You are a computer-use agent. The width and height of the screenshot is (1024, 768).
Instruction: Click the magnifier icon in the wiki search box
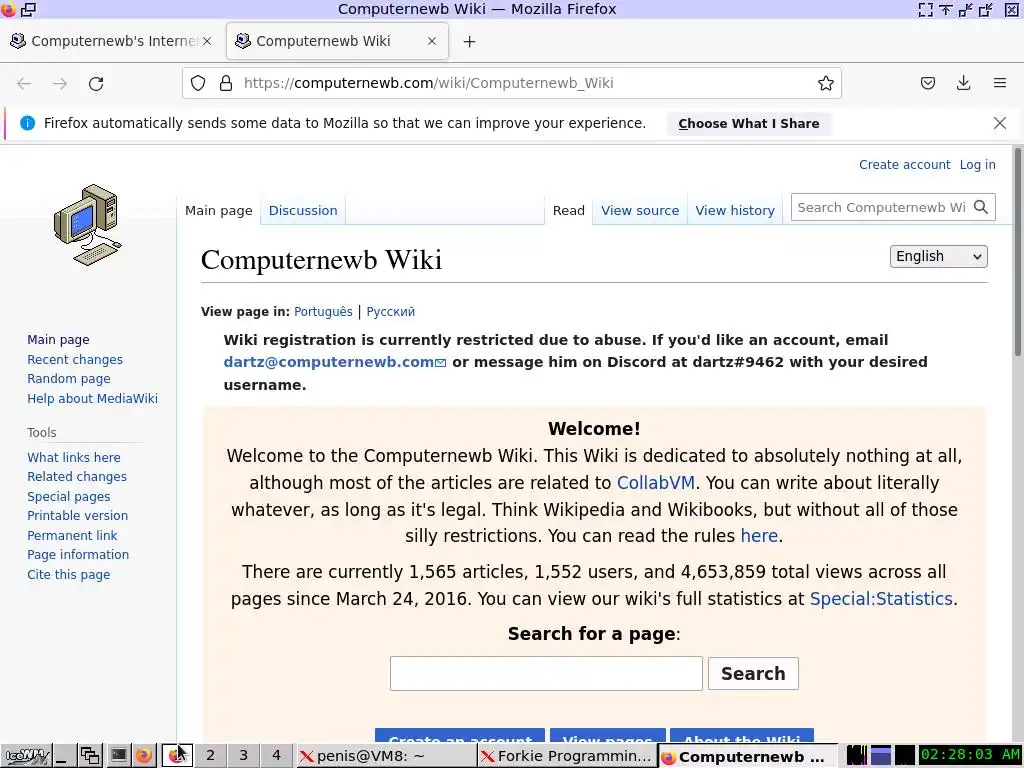pos(981,207)
